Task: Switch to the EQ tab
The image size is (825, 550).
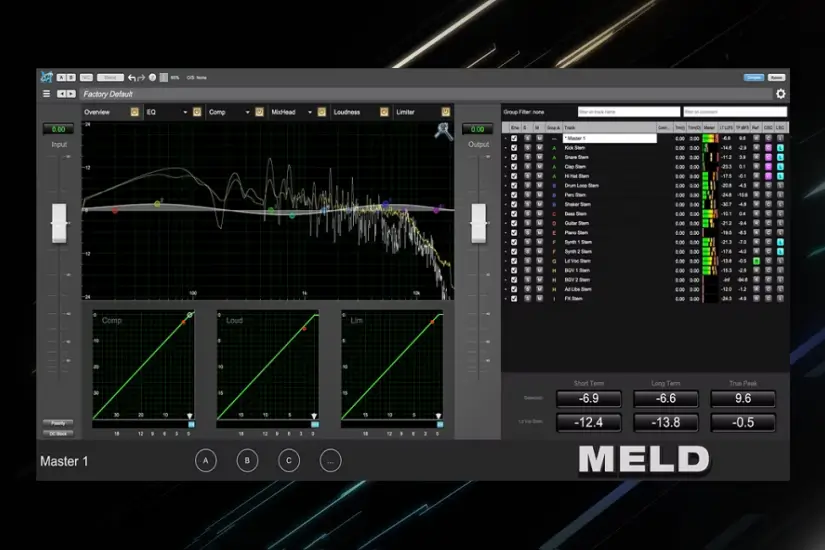Action: tap(151, 112)
